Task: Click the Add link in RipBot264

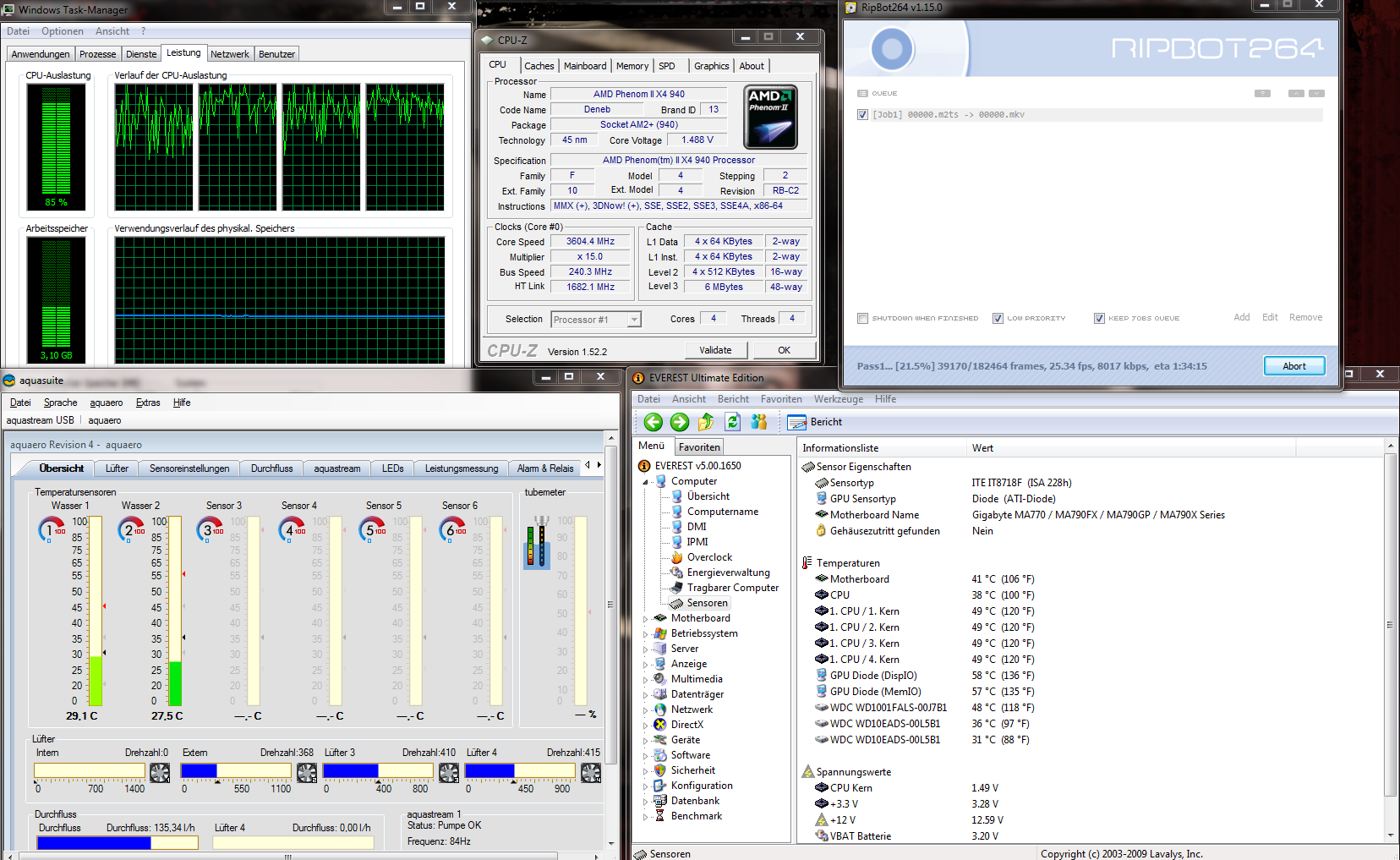Action: 1242,318
